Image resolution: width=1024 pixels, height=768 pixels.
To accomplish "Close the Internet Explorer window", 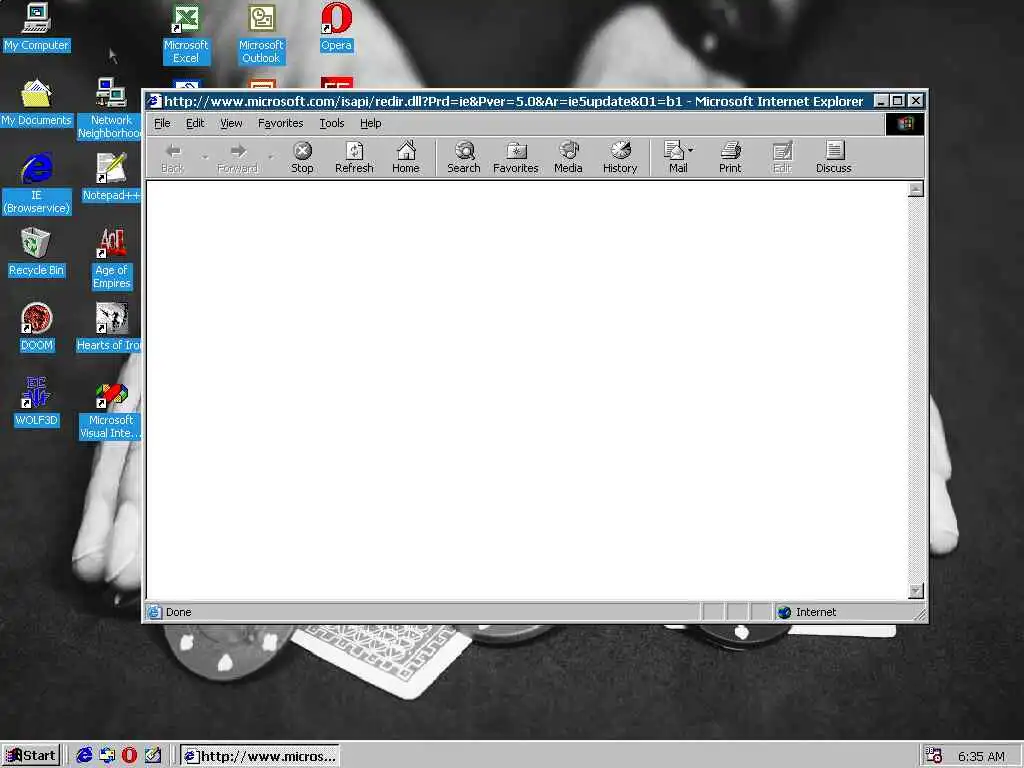I will pyautogui.click(x=916, y=101).
